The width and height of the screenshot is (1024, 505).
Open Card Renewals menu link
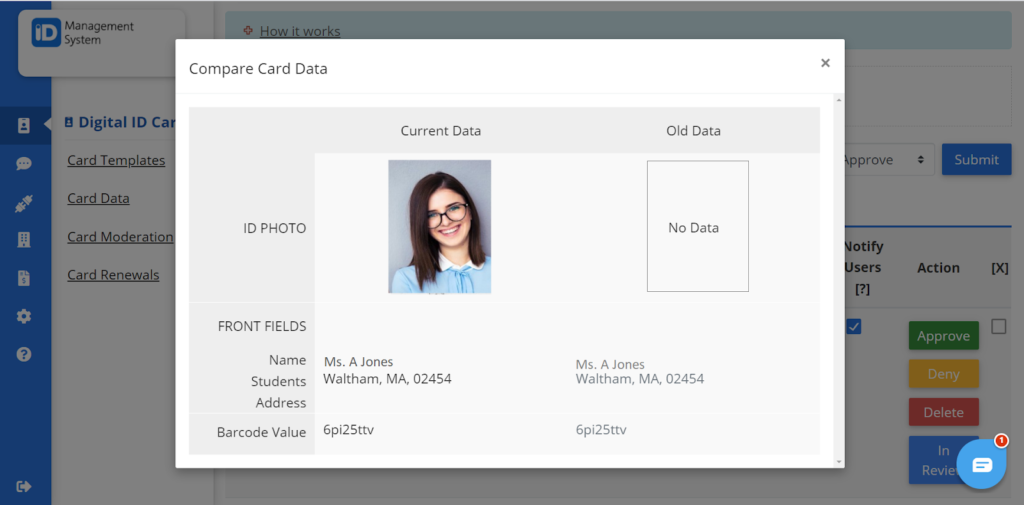pos(113,275)
